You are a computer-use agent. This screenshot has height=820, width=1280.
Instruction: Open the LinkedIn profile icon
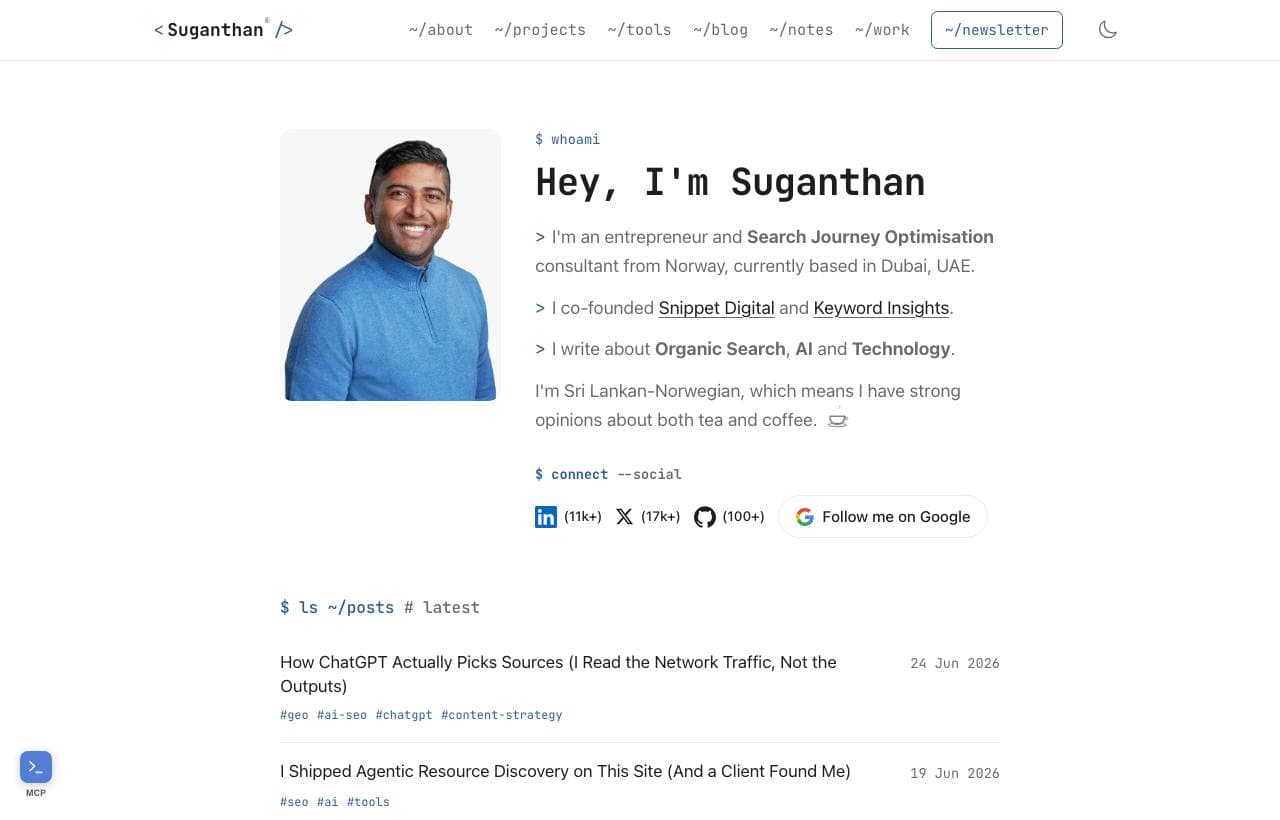[x=546, y=517]
